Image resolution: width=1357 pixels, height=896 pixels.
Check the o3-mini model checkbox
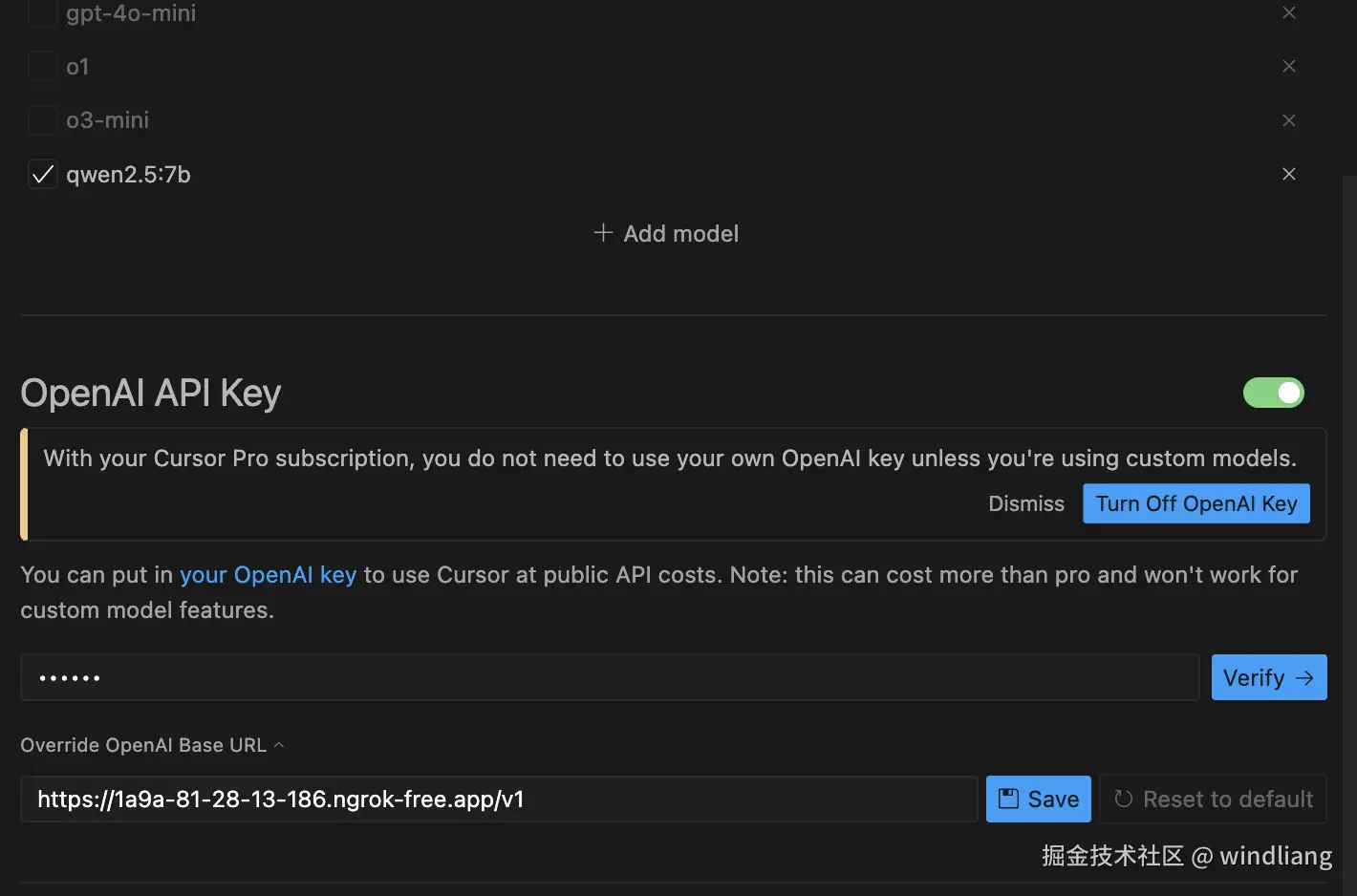pyautogui.click(x=43, y=120)
